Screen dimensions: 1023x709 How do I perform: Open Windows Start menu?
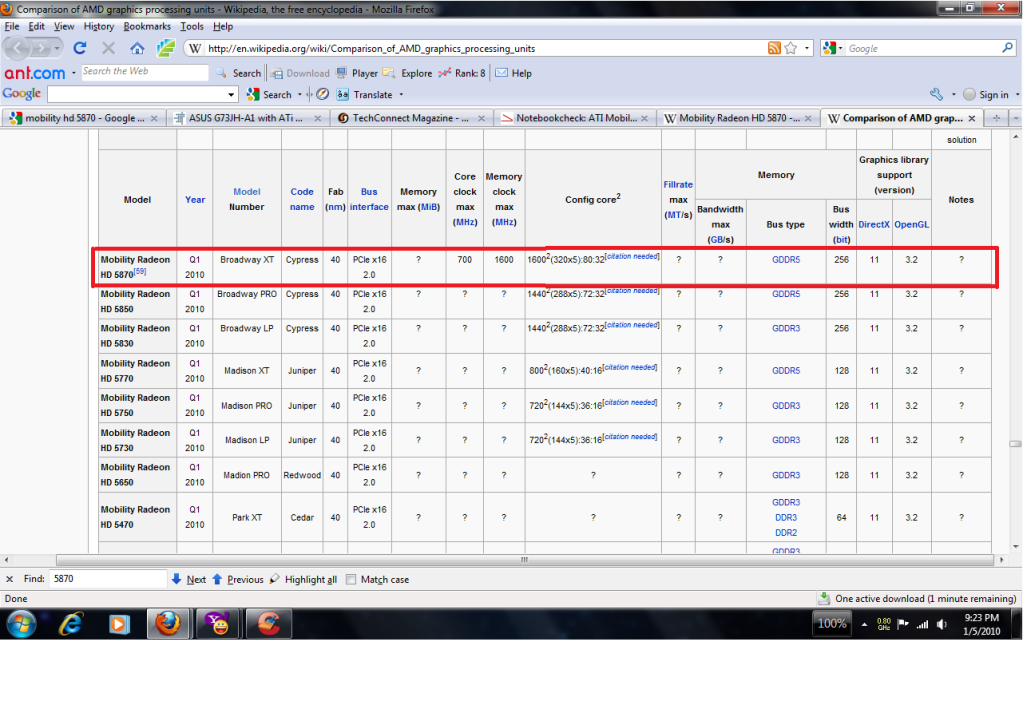pos(22,624)
